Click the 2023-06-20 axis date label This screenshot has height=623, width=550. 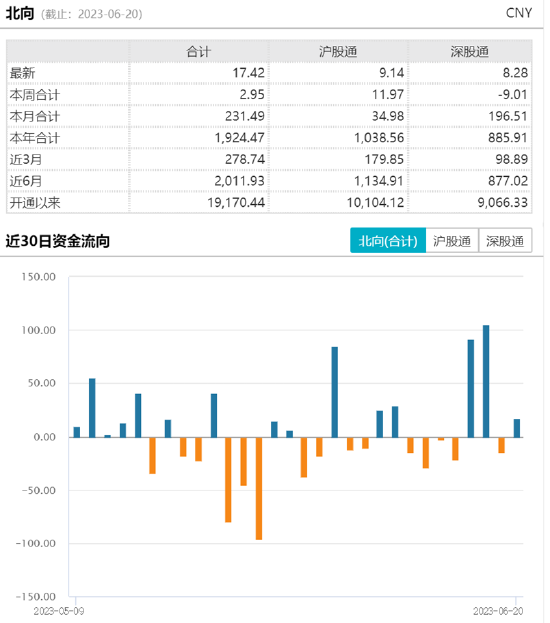pos(498,611)
